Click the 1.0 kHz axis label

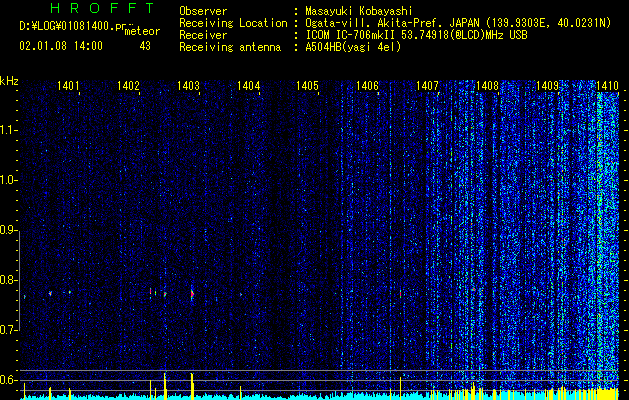[x=8, y=181]
